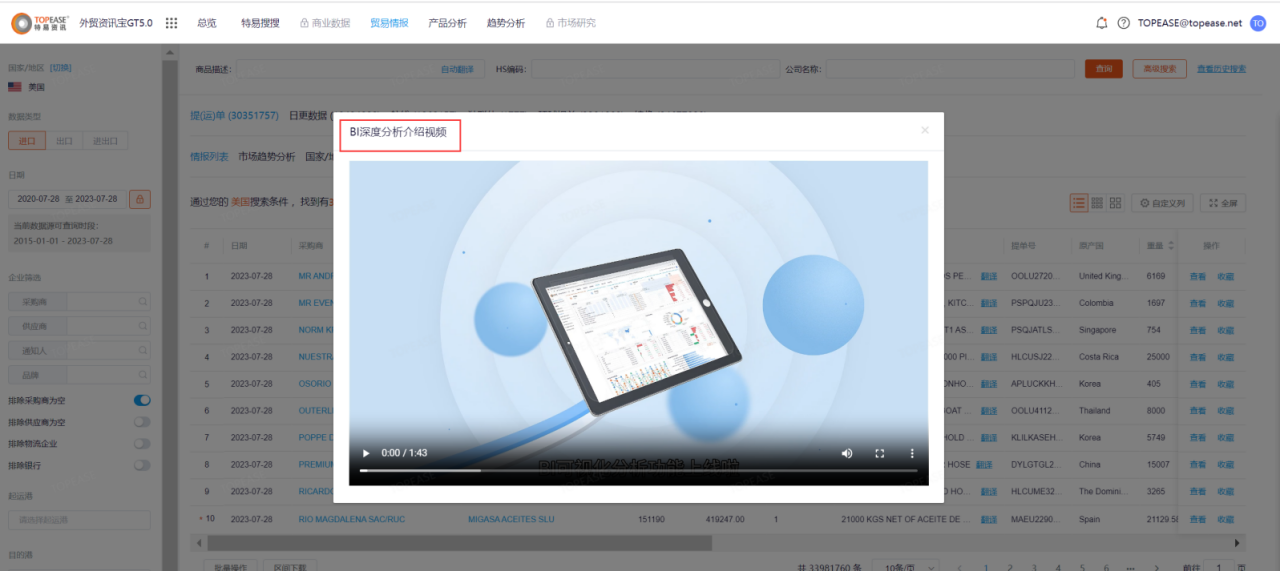Open the help question-mark icon
This screenshot has width=1280, height=571.
click(1123, 23)
